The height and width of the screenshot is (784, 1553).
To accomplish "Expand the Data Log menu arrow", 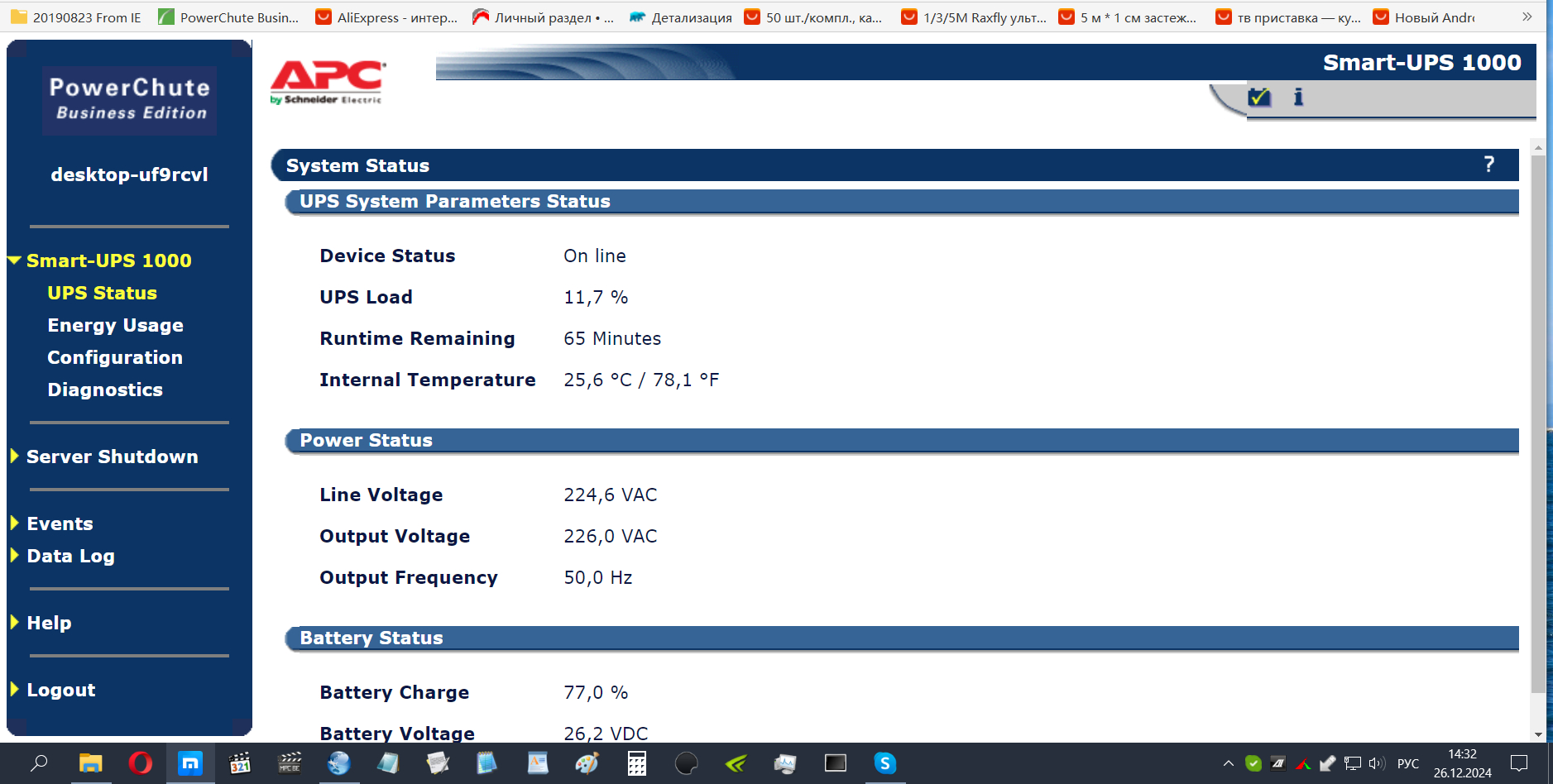I will click(14, 555).
